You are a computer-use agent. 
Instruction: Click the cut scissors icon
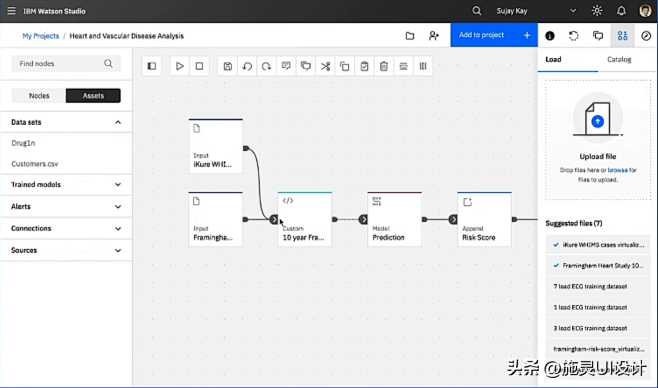click(x=325, y=66)
